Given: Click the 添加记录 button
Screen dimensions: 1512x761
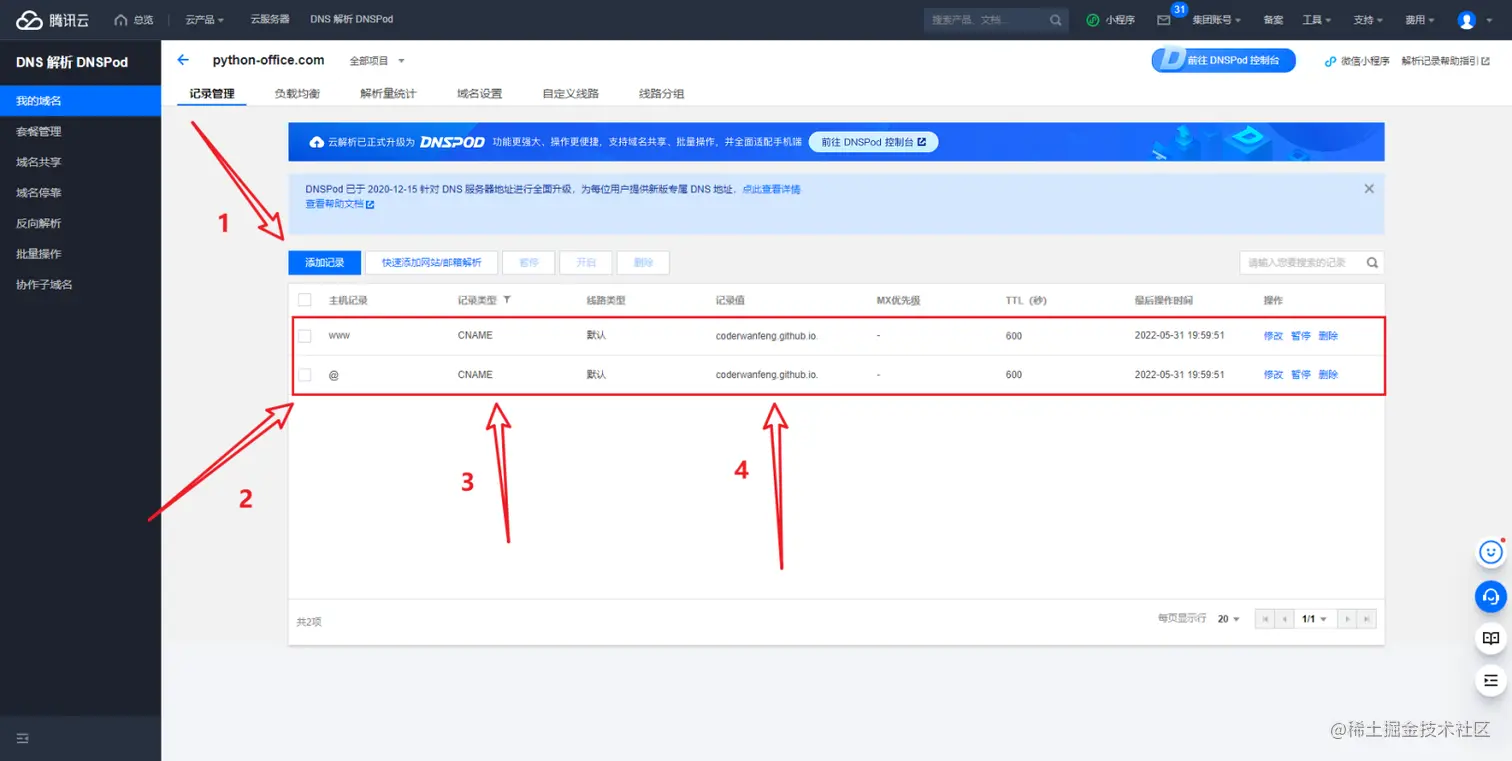Looking at the screenshot, I should tap(324, 263).
